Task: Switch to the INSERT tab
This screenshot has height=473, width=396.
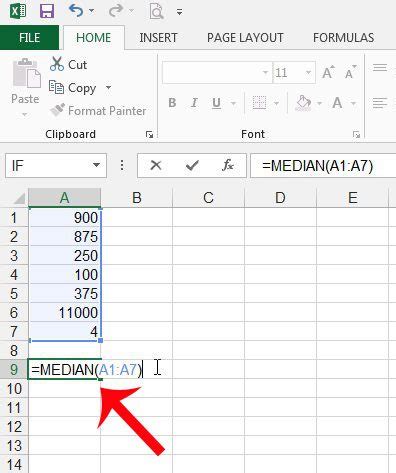Action: pyautogui.click(x=158, y=38)
